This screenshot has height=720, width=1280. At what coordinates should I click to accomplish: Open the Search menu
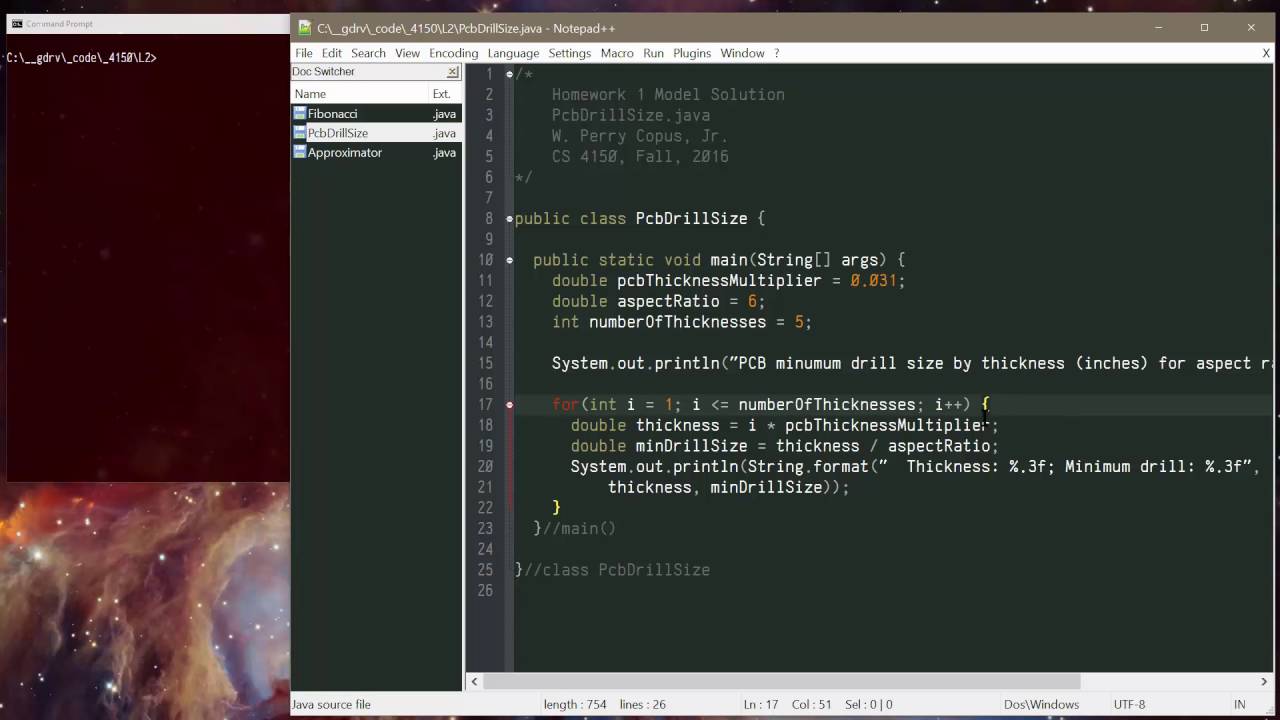click(368, 53)
